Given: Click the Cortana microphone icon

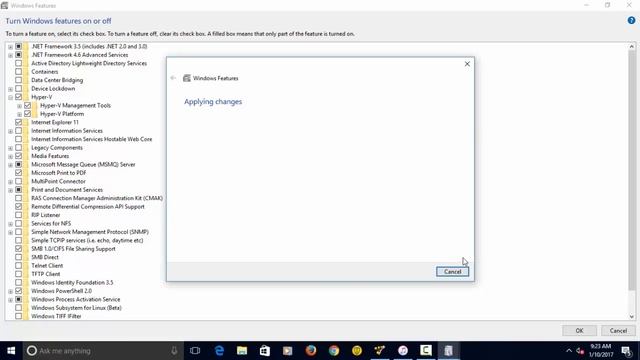Looking at the screenshot, I should (x=174, y=351).
